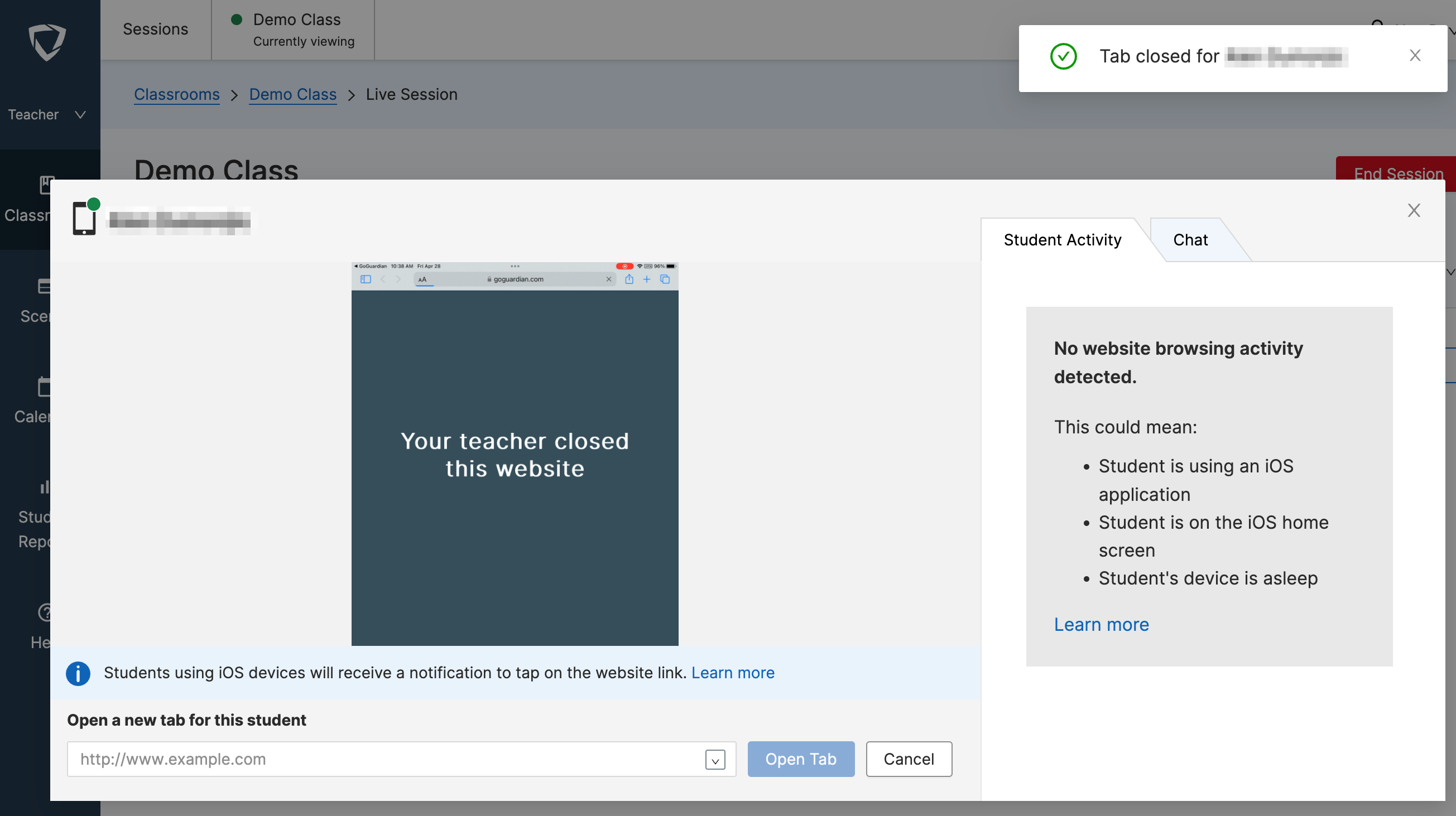Screen dimensions: 1456x816
Task: Click the new tab URL input field
Action: pyautogui.click(x=385, y=759)
